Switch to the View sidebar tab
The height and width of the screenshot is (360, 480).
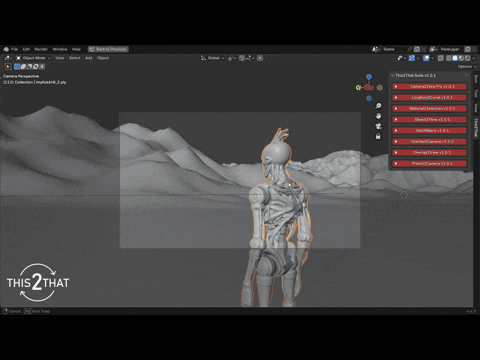tap(476, 107)
